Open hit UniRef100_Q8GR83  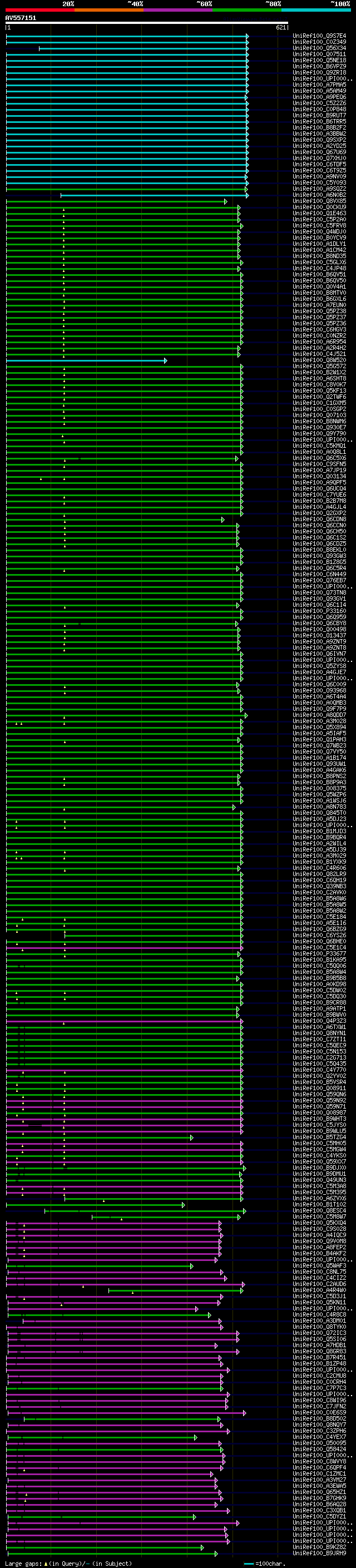click(x=319, y=1351)
